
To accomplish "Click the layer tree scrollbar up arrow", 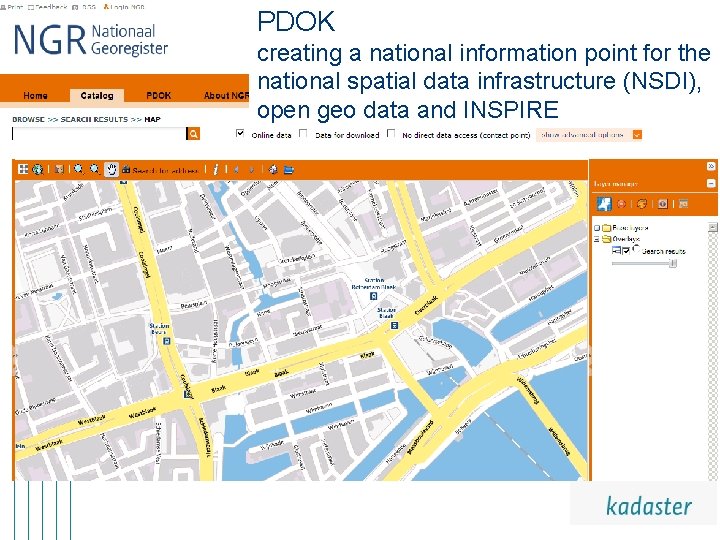I will 712,227.
